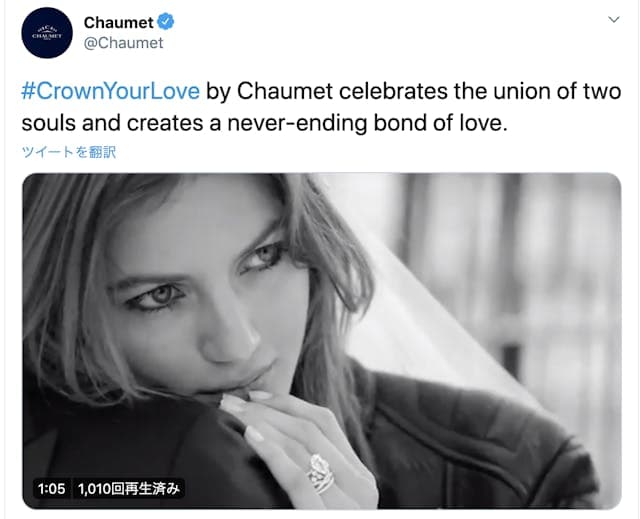Click the 1,010回再生済み view count
The image size is (640, 519).
tap(128, 489)
